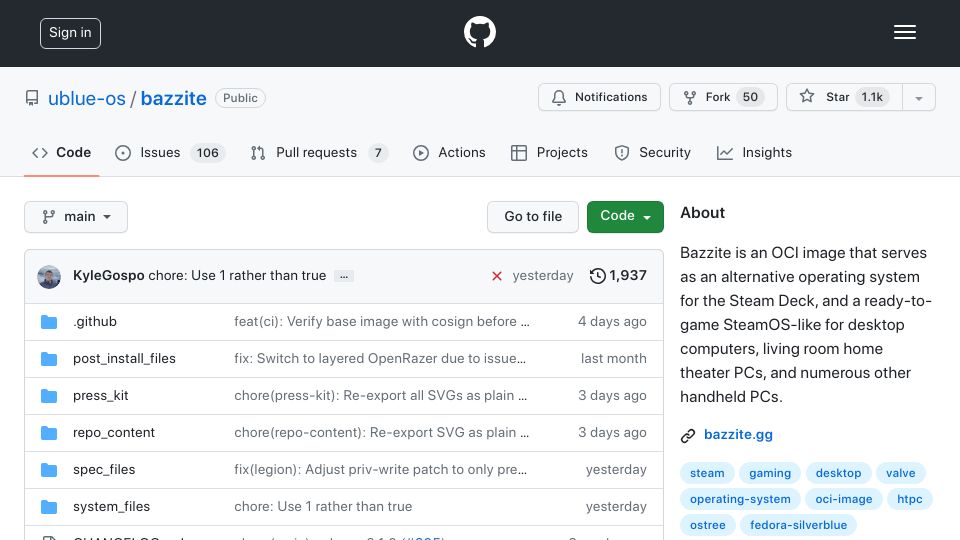
Task: Click the spec_files folder icon
Action: (49, 470)
